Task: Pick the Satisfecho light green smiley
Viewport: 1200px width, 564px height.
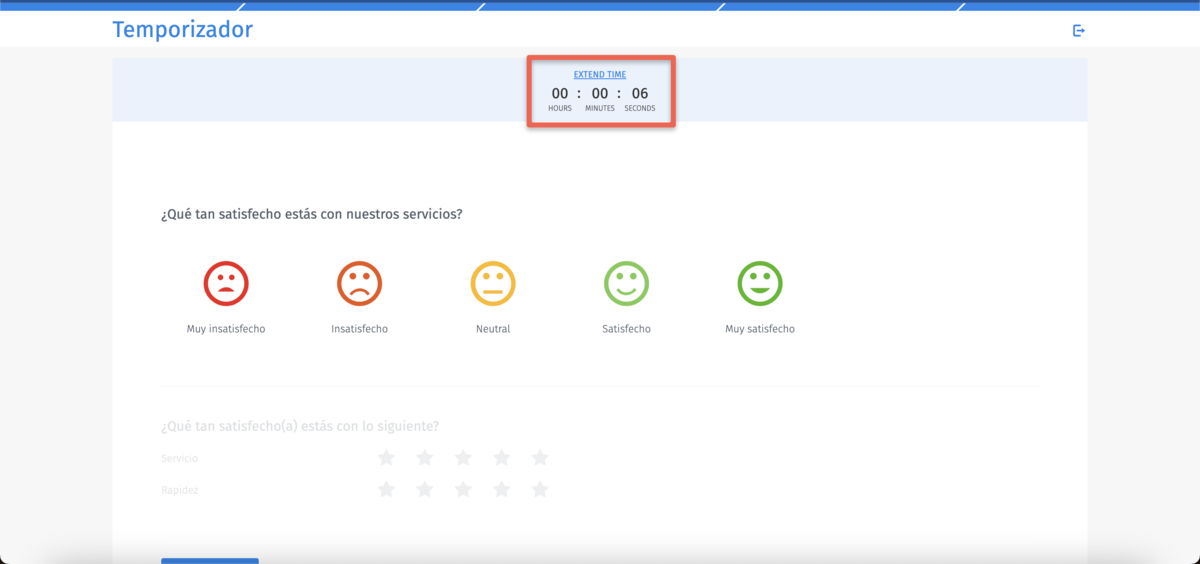Action: click(626, 284)
